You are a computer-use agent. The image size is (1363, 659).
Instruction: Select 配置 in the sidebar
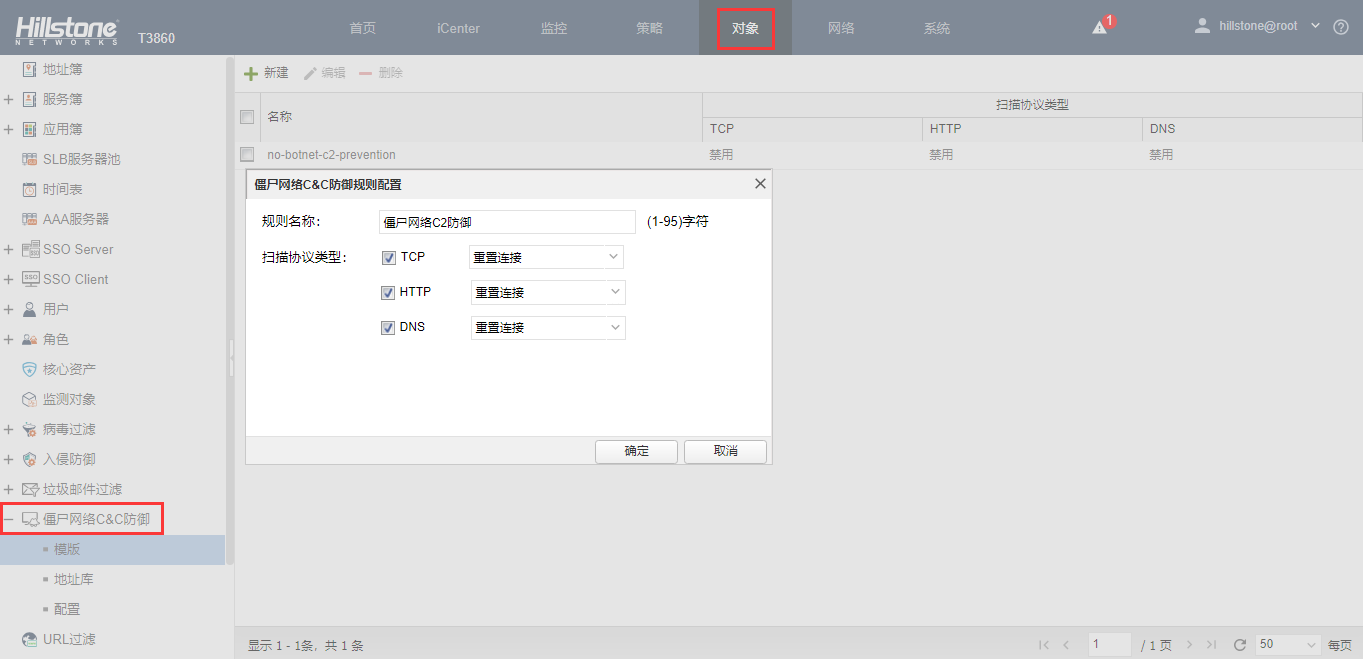(x=67, y=610)
